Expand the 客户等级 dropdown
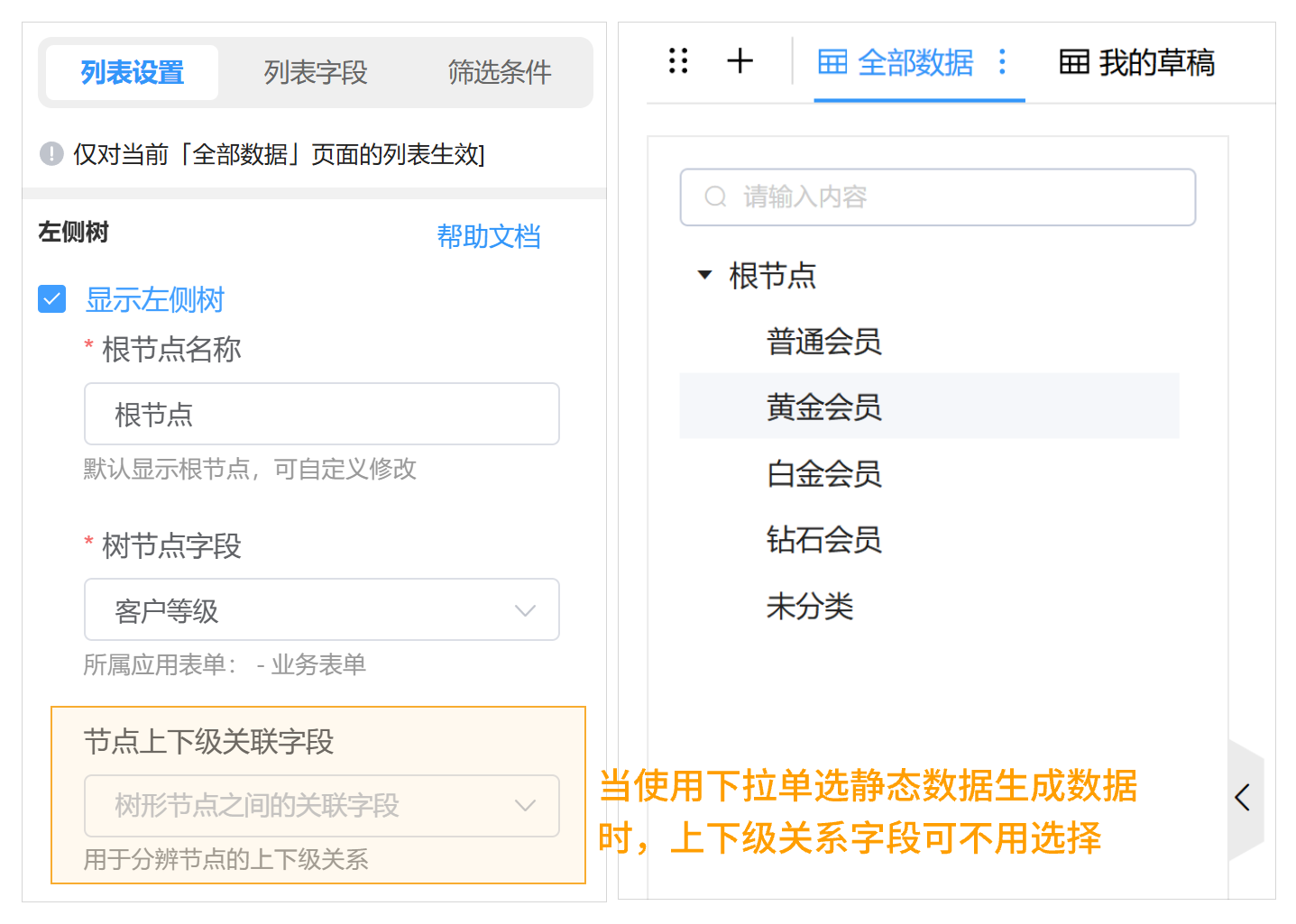The image size is (1296, 924). tap(525, 610)
